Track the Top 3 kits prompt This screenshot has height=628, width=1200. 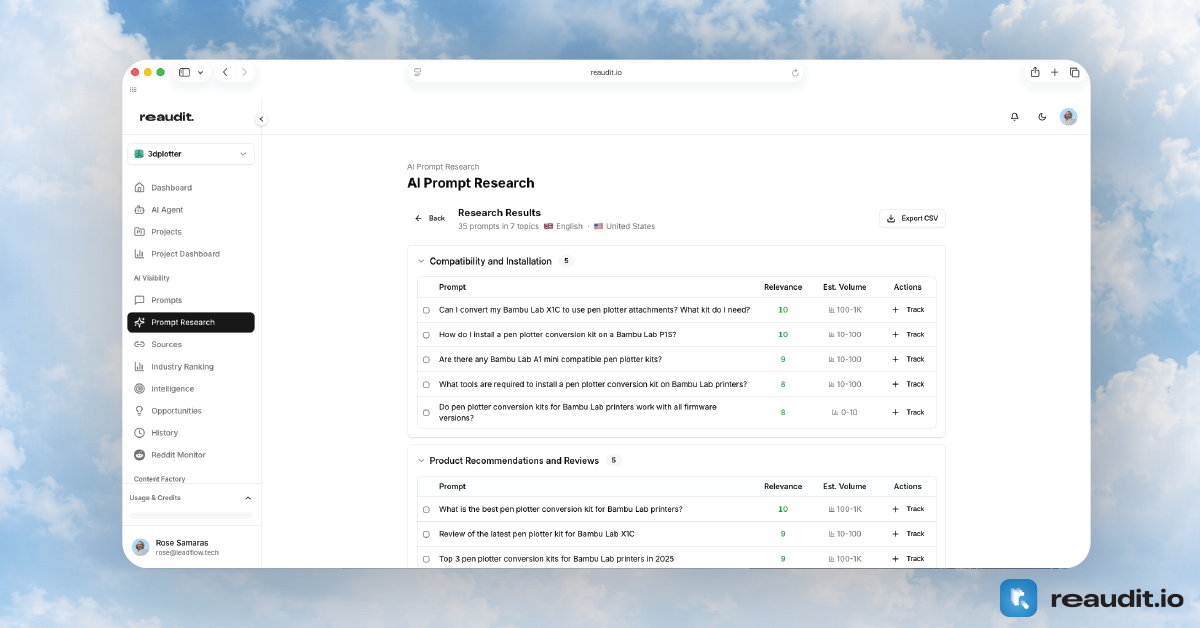908,559
